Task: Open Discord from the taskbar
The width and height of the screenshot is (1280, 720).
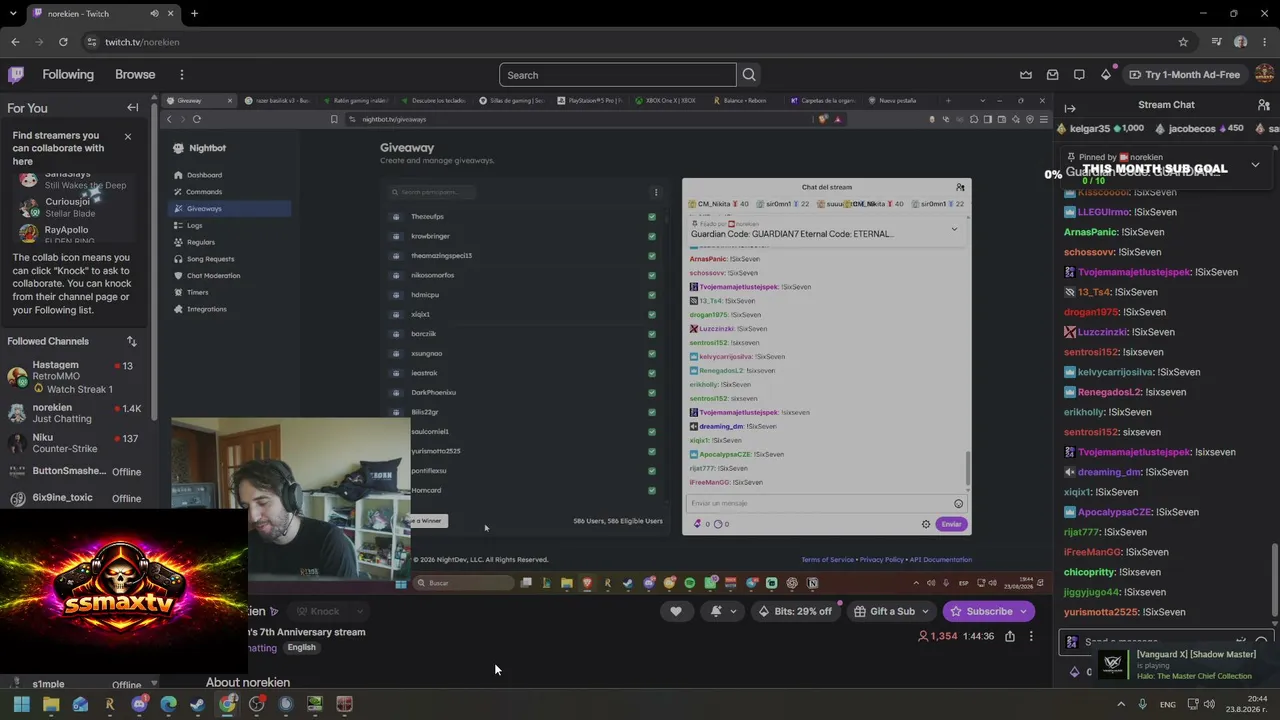Action: (139, 704)
